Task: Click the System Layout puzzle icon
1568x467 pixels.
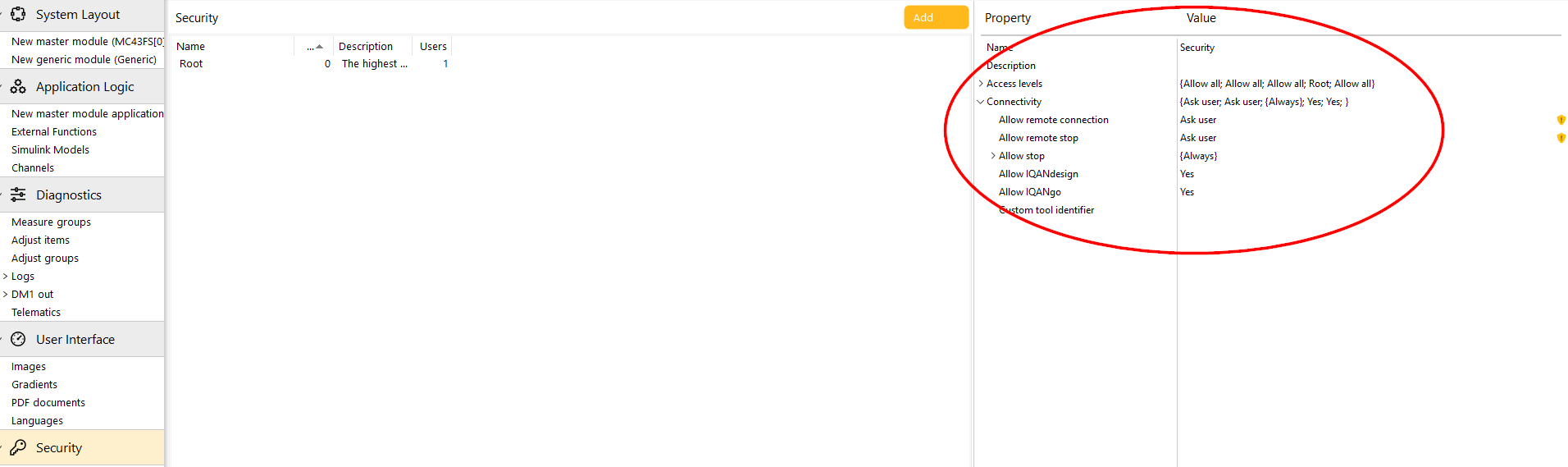Action: click(x=18, y=14)
